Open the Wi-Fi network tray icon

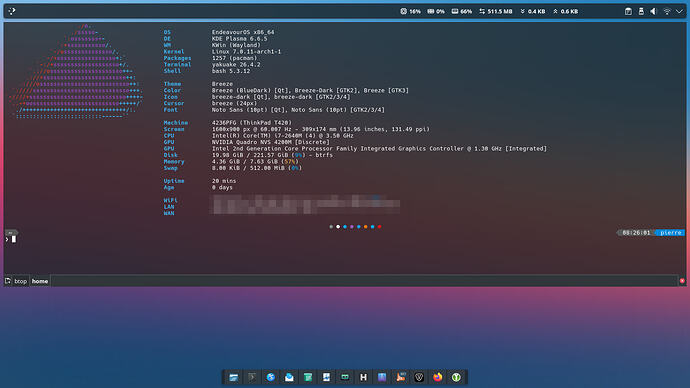[x=667, y=11]
